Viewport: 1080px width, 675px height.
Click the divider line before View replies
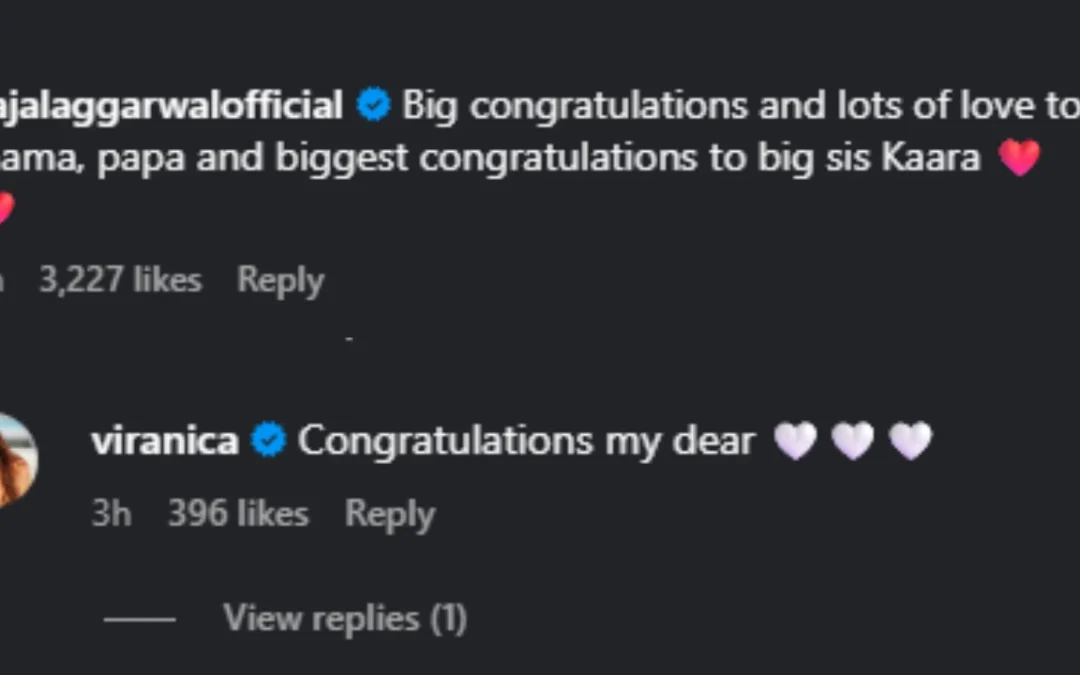(x=140, y=618)
